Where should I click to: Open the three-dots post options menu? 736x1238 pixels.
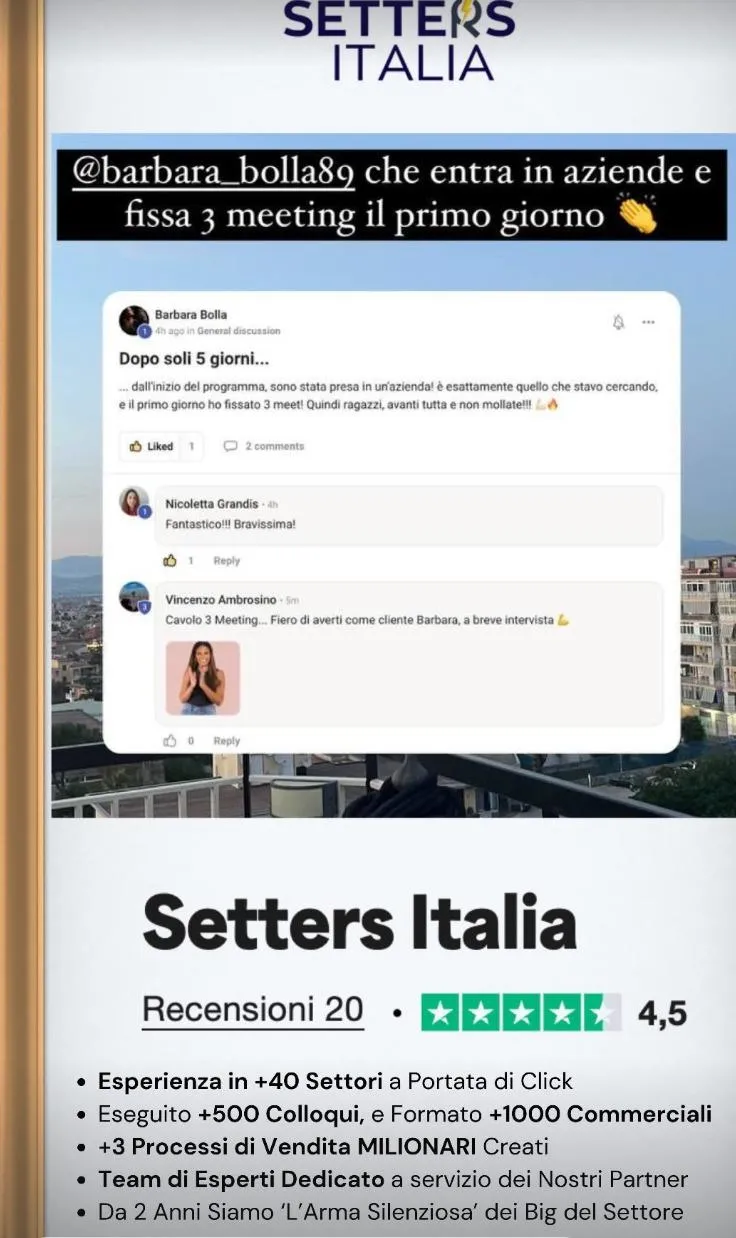click(648, 322)
